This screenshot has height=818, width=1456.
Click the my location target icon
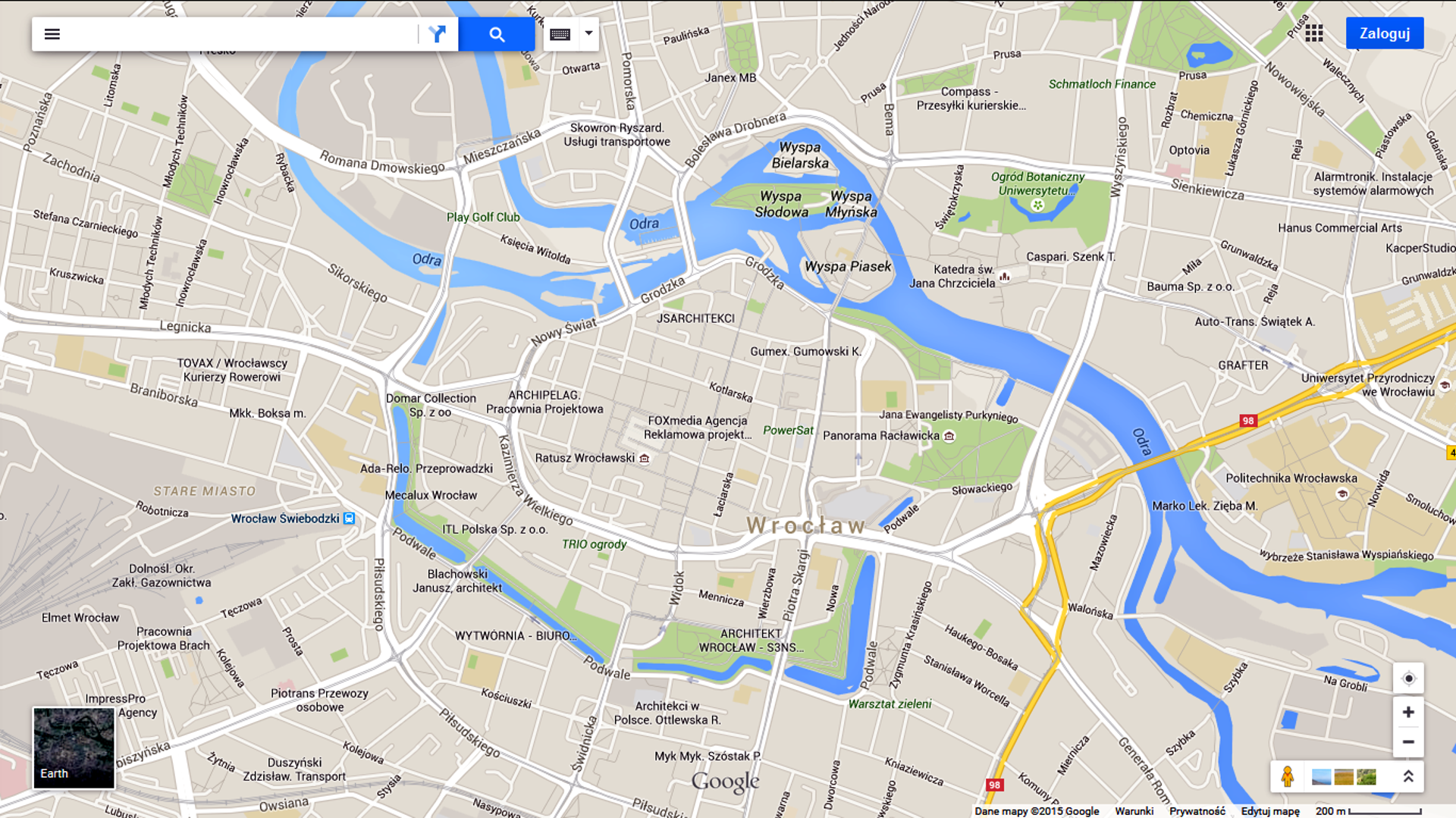pyautogui.click(x=1408, y=679)
